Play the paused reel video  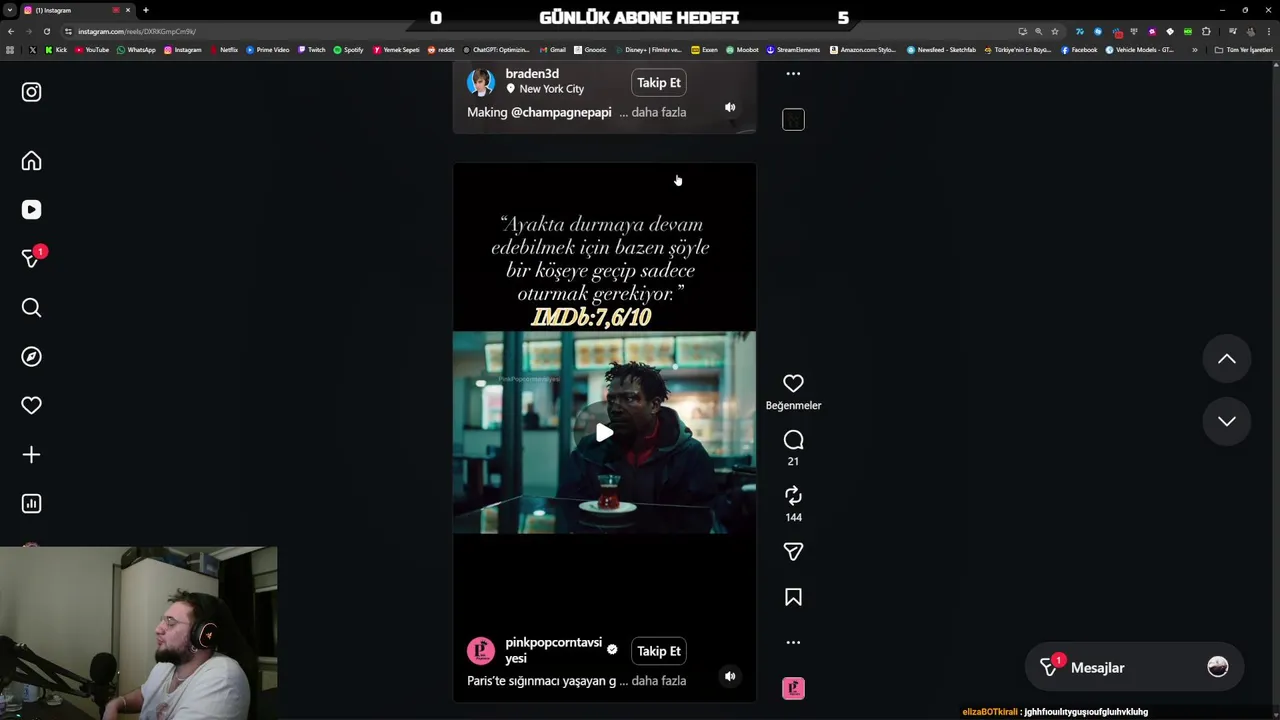[604, 433]
